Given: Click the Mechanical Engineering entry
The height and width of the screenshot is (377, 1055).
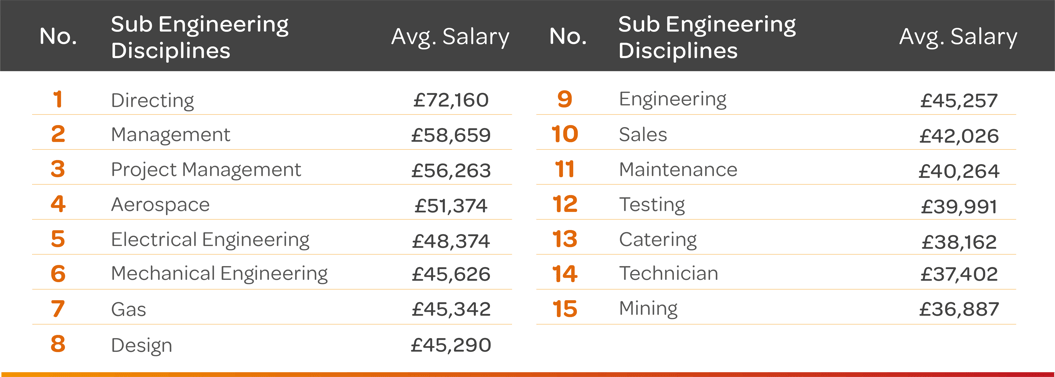Looking at the screenshot, I should pyautogui.click(x=219, y=274).
